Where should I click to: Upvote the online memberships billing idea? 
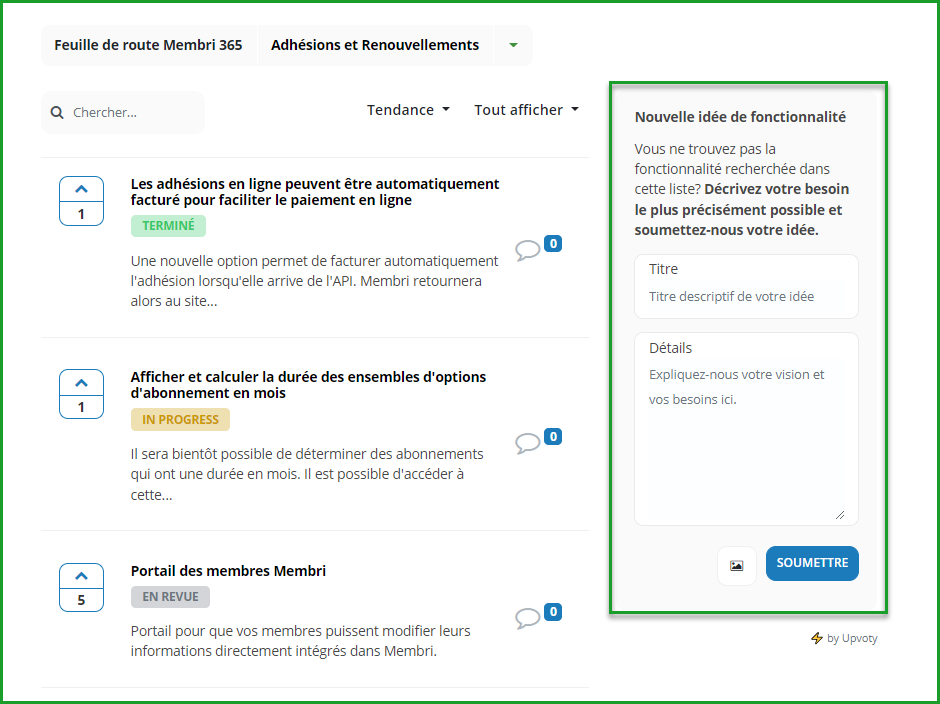81,190
